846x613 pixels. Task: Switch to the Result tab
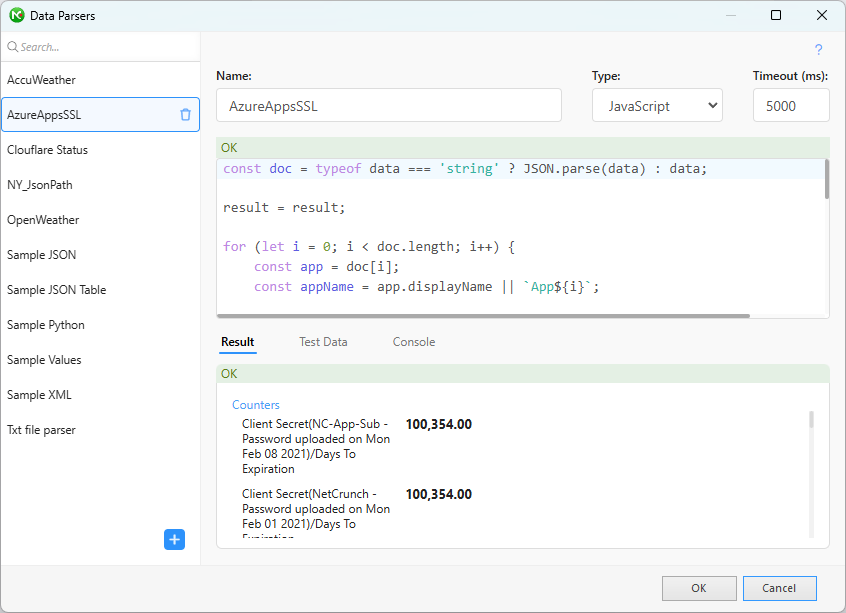click(x=237, y=342)
